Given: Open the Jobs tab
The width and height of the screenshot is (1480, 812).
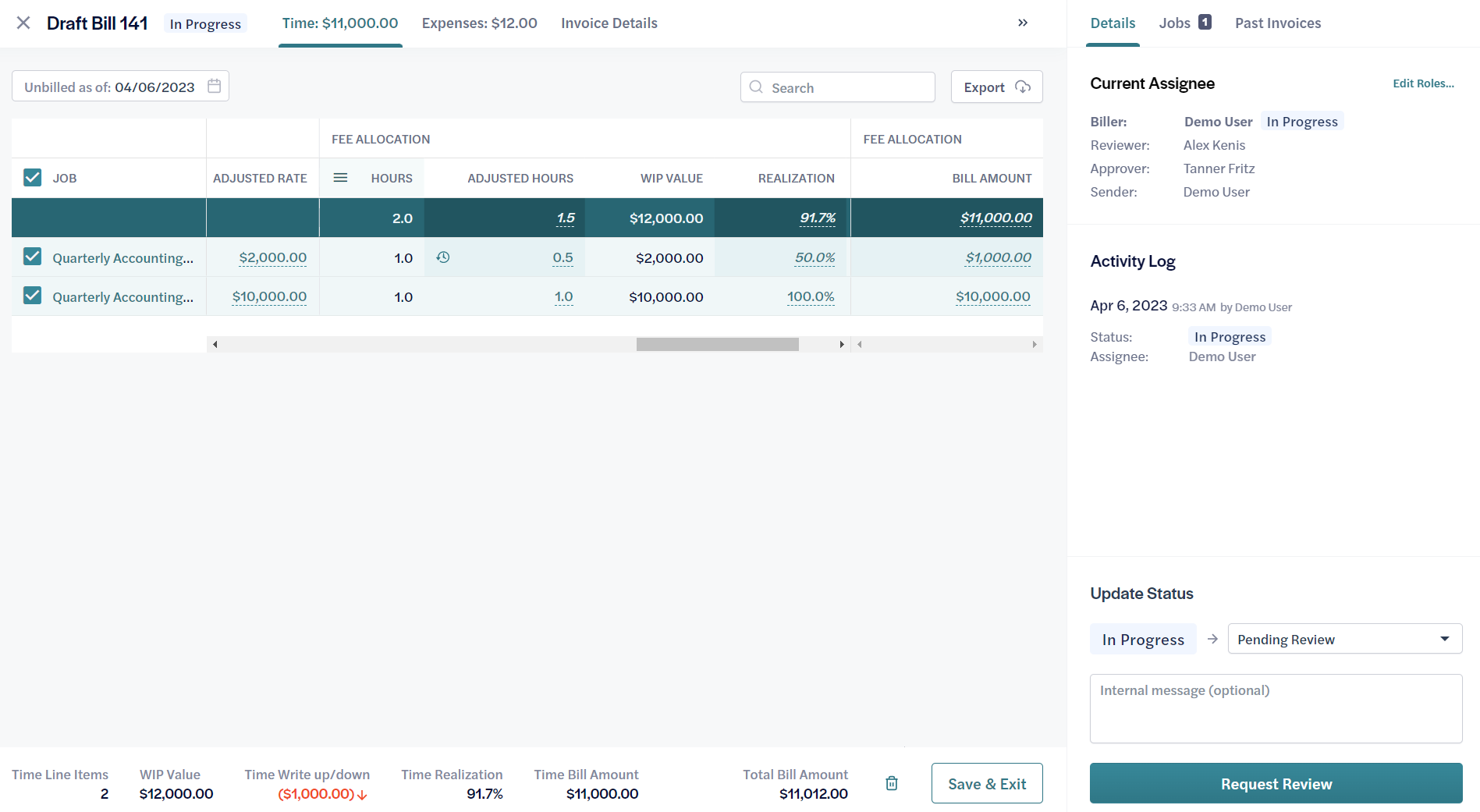Looking at the screenshot, I should 1175,23.
